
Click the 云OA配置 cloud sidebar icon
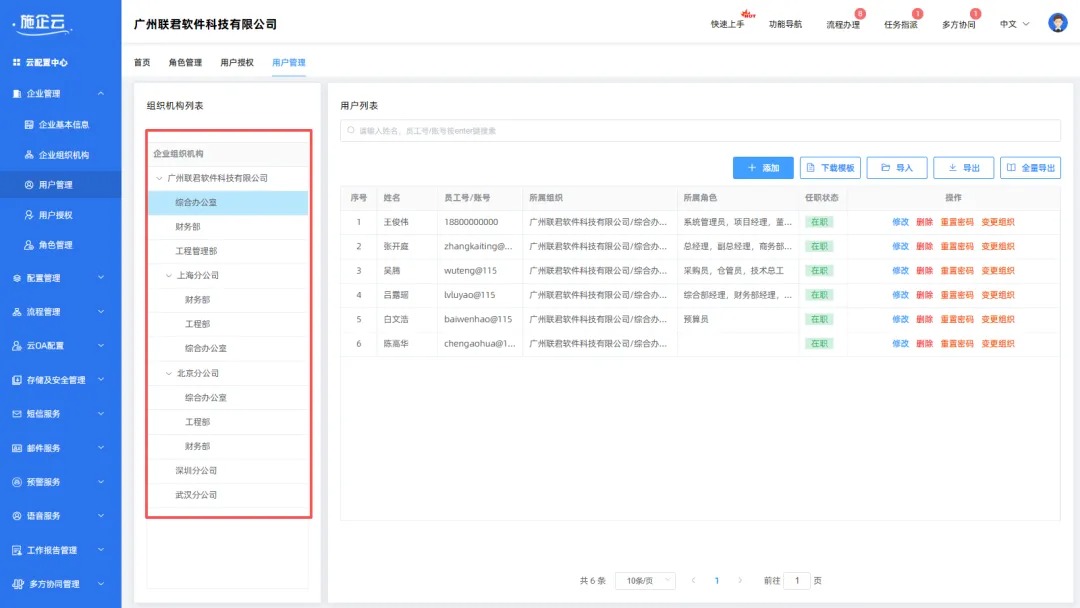[19, 344]
